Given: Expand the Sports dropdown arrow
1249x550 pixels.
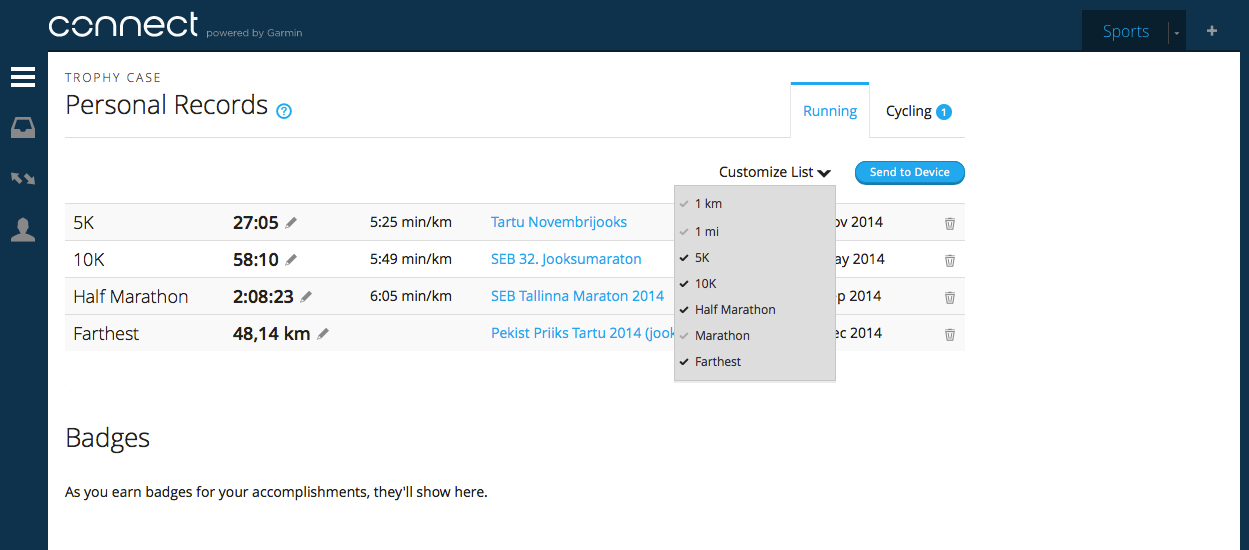Looking at the screenshot, I should coord(1177,32).
